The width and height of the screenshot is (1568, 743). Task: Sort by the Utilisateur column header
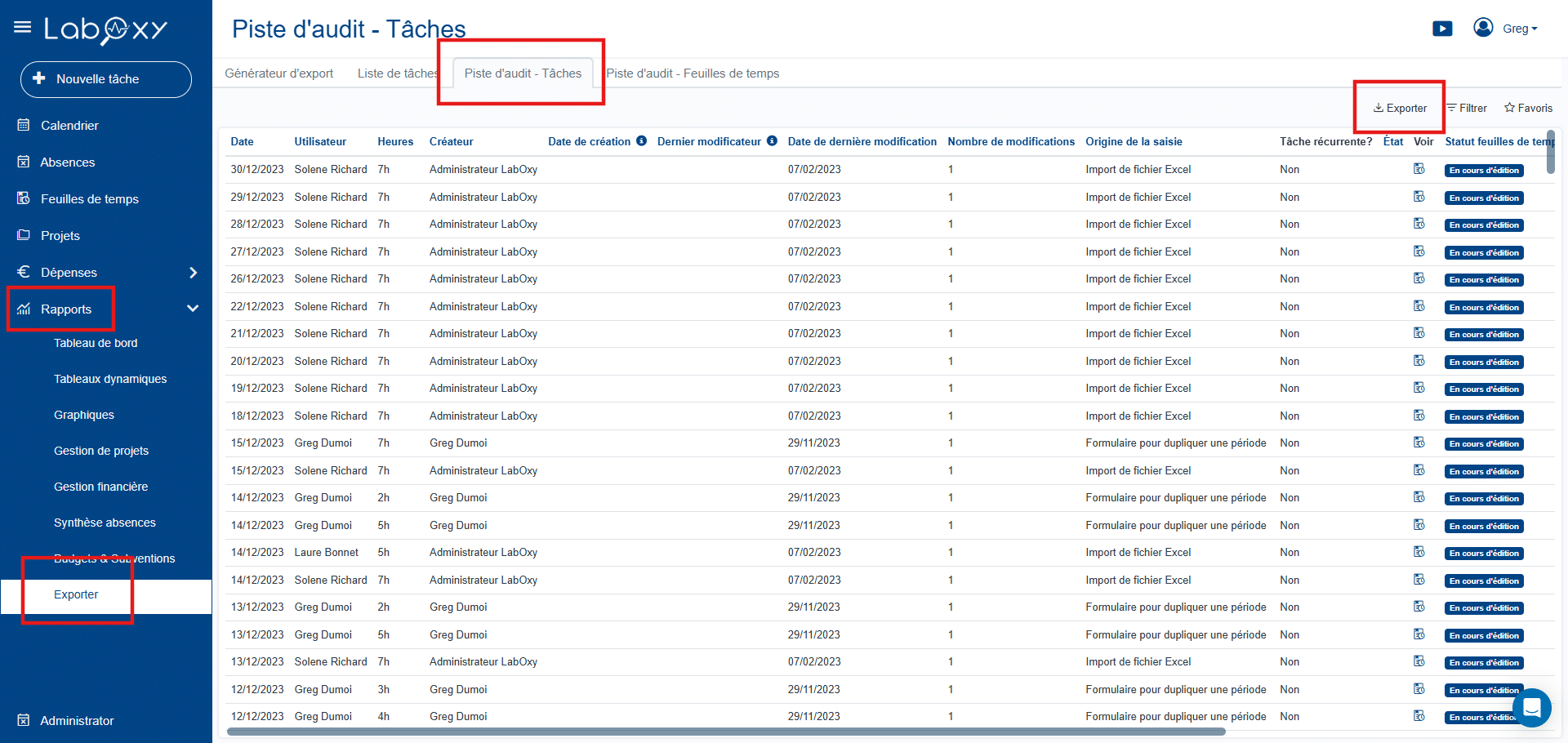pos(320,141)
